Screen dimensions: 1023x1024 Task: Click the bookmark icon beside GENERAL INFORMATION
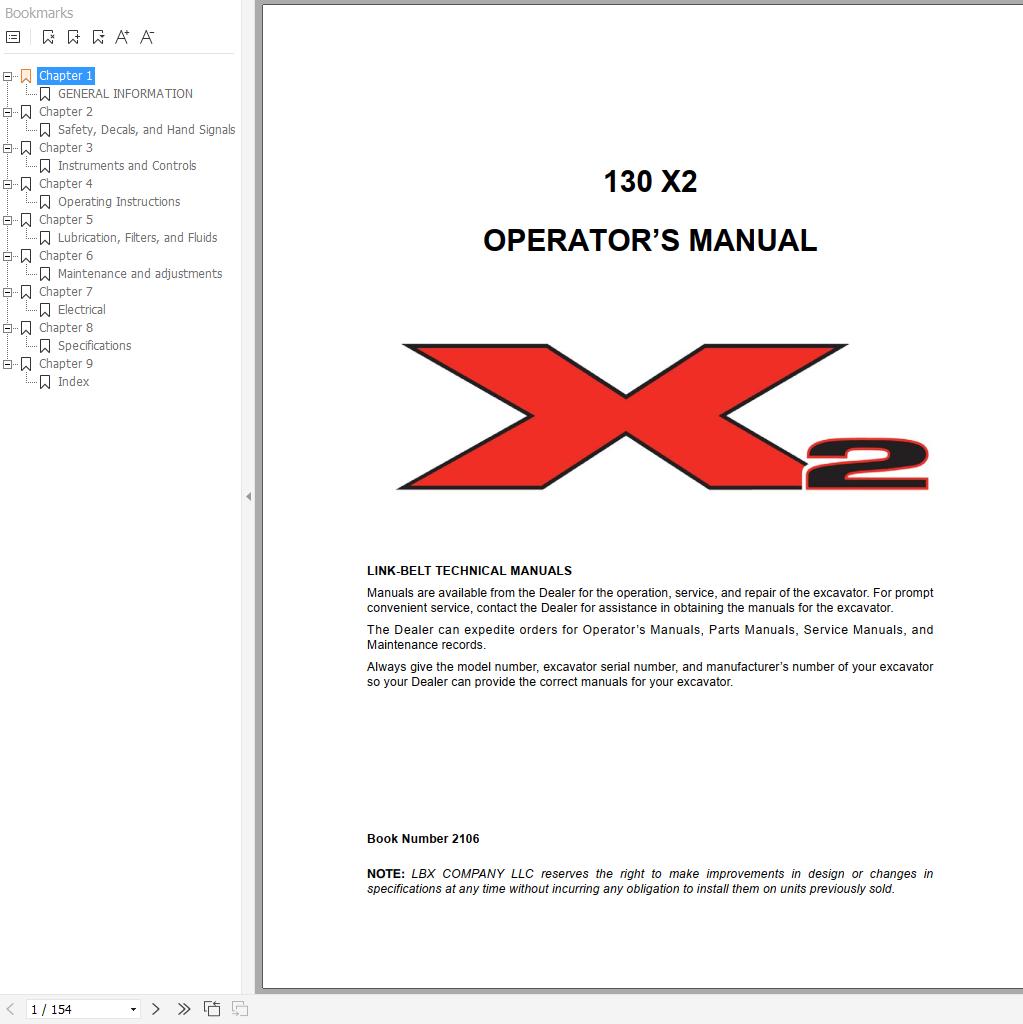coord(45,95)
